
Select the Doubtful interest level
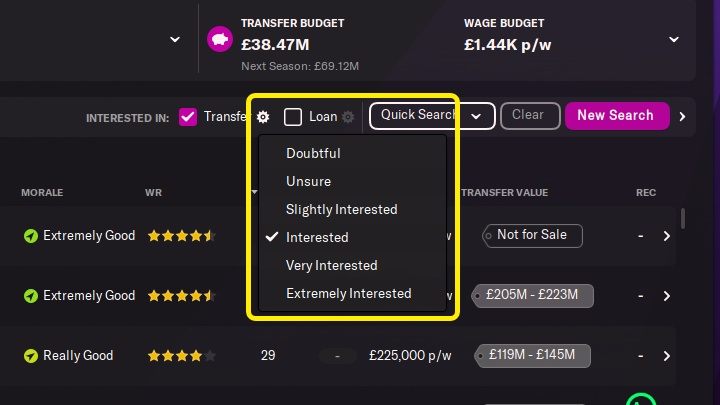(313, 154)
